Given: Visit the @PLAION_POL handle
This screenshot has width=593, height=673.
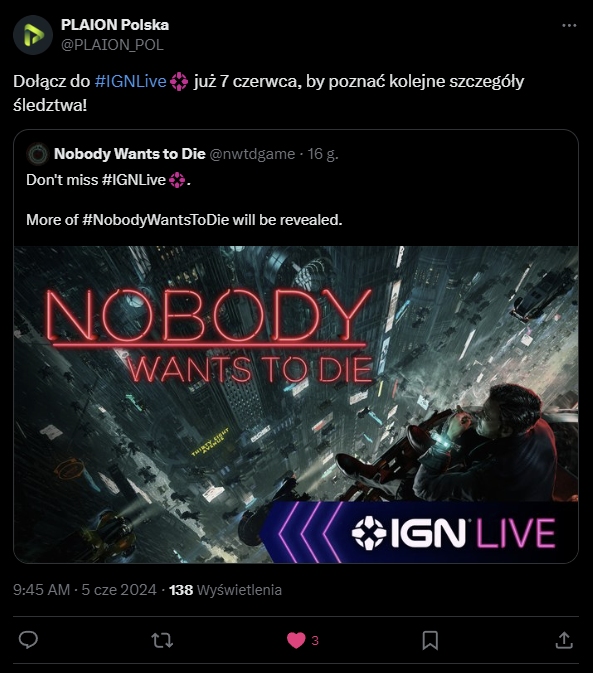Looking at the screenshot, I should point(112,45).
